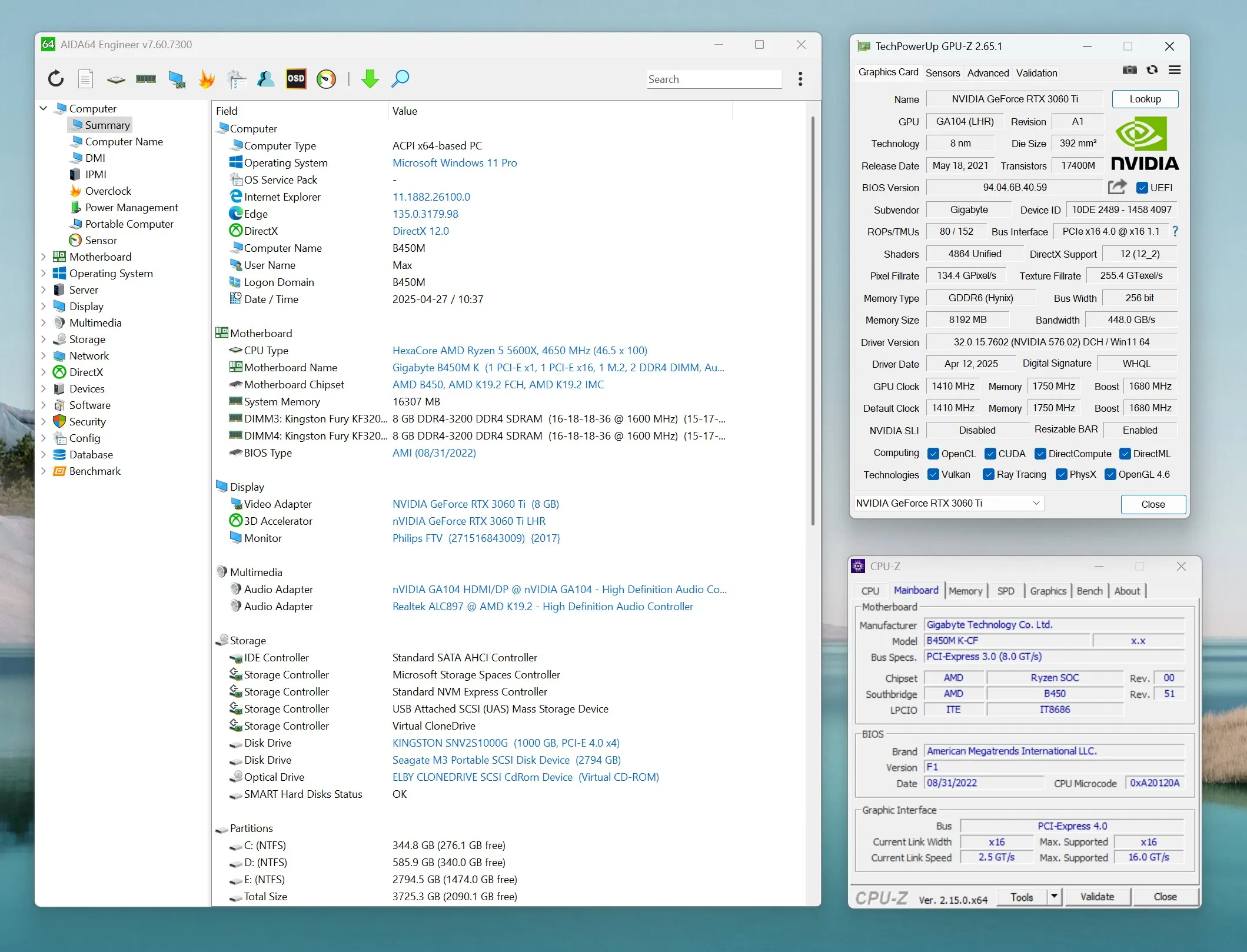This screenshot has height=952, width=1247.
Task: Toggle the DirectCompute checkbox in GPU-Z
Action: (1040, 454)
